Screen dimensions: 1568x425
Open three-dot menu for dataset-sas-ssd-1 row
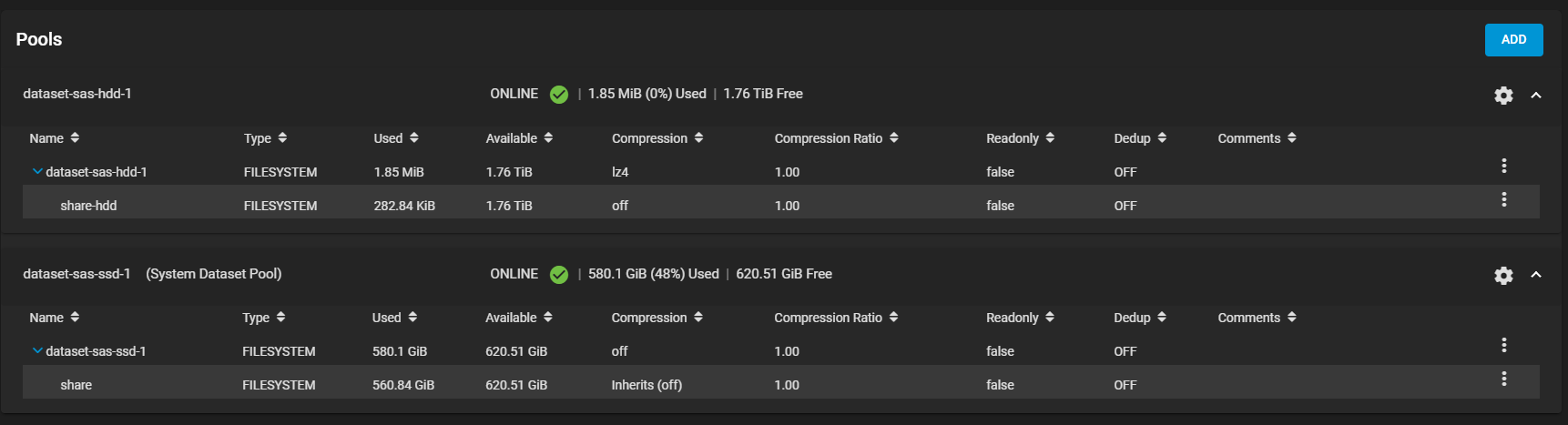tap(1503, 345)
